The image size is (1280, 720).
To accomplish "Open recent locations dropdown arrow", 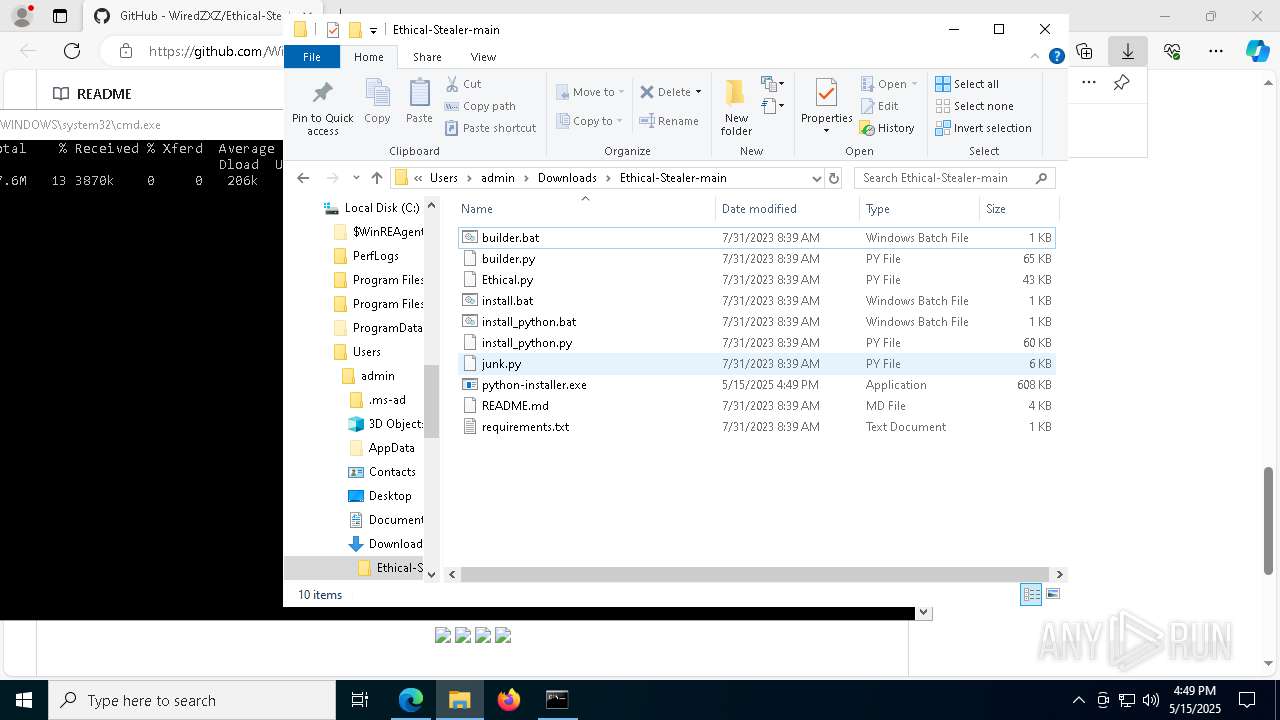I will click(356, 178).
